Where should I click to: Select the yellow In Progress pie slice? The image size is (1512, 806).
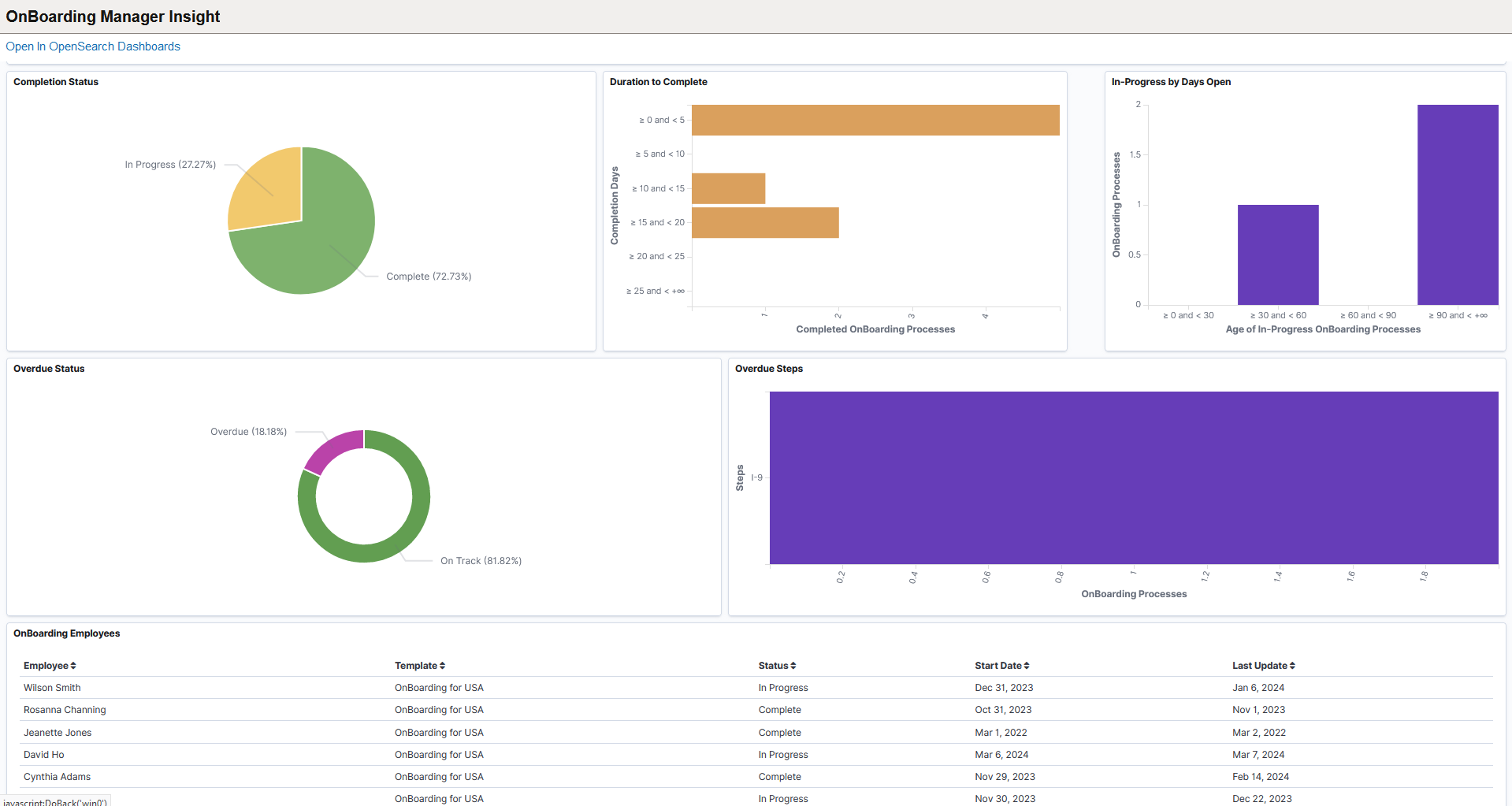point(268,189)
